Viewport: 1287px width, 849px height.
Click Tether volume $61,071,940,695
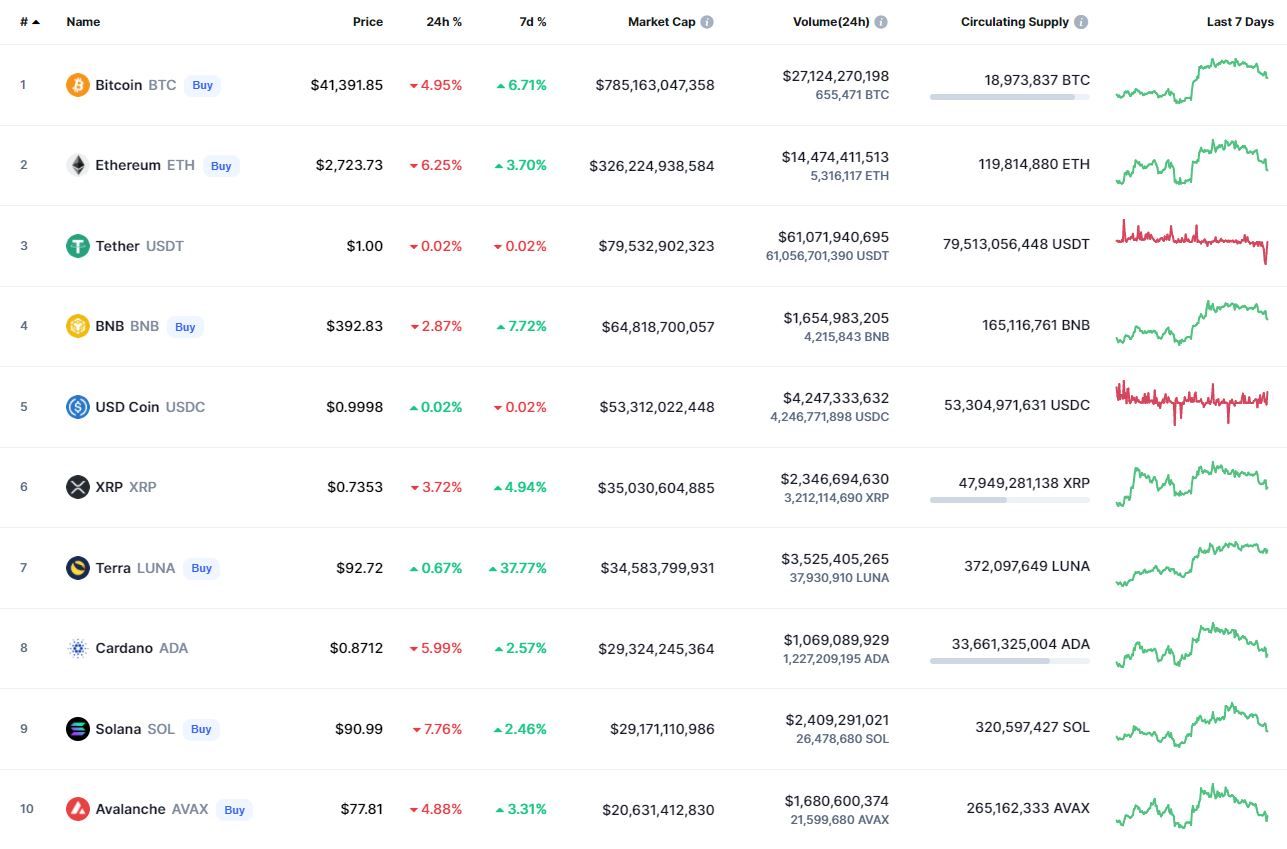pyautogui.click(x=833, y=237)
